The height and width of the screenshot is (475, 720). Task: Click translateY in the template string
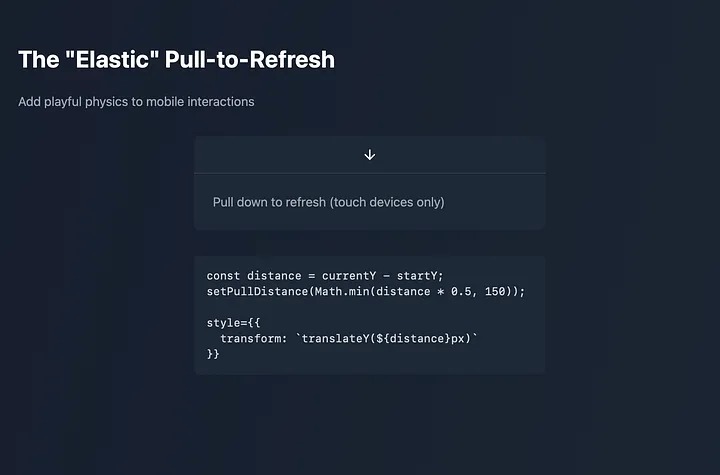click(x=336, y=339)
